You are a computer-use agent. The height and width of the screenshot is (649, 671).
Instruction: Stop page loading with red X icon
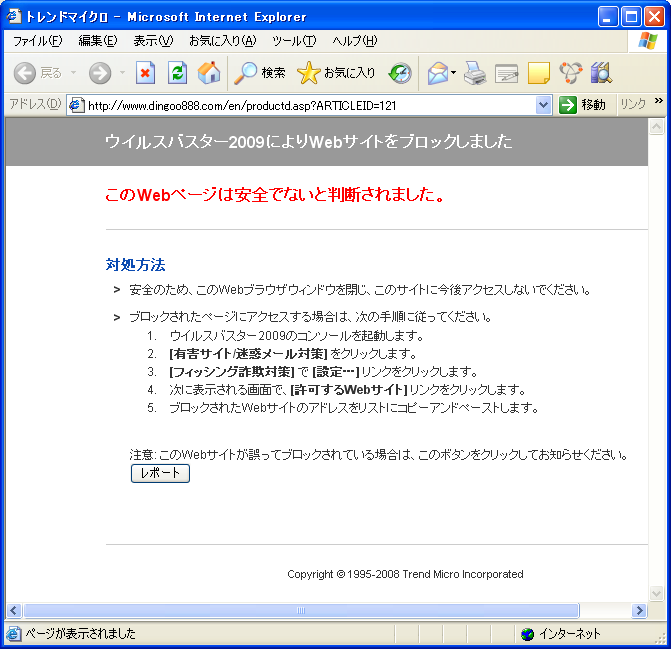tap(145, 73)
